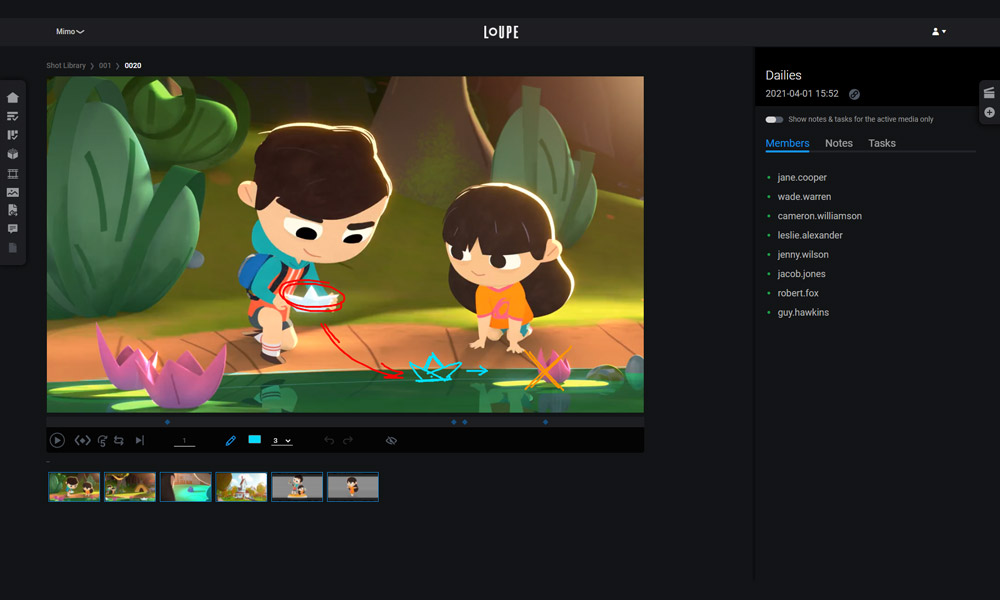Click the Shot Library breadcrumb link
This screenshot has width=1000, height=600.
point(66,66)
